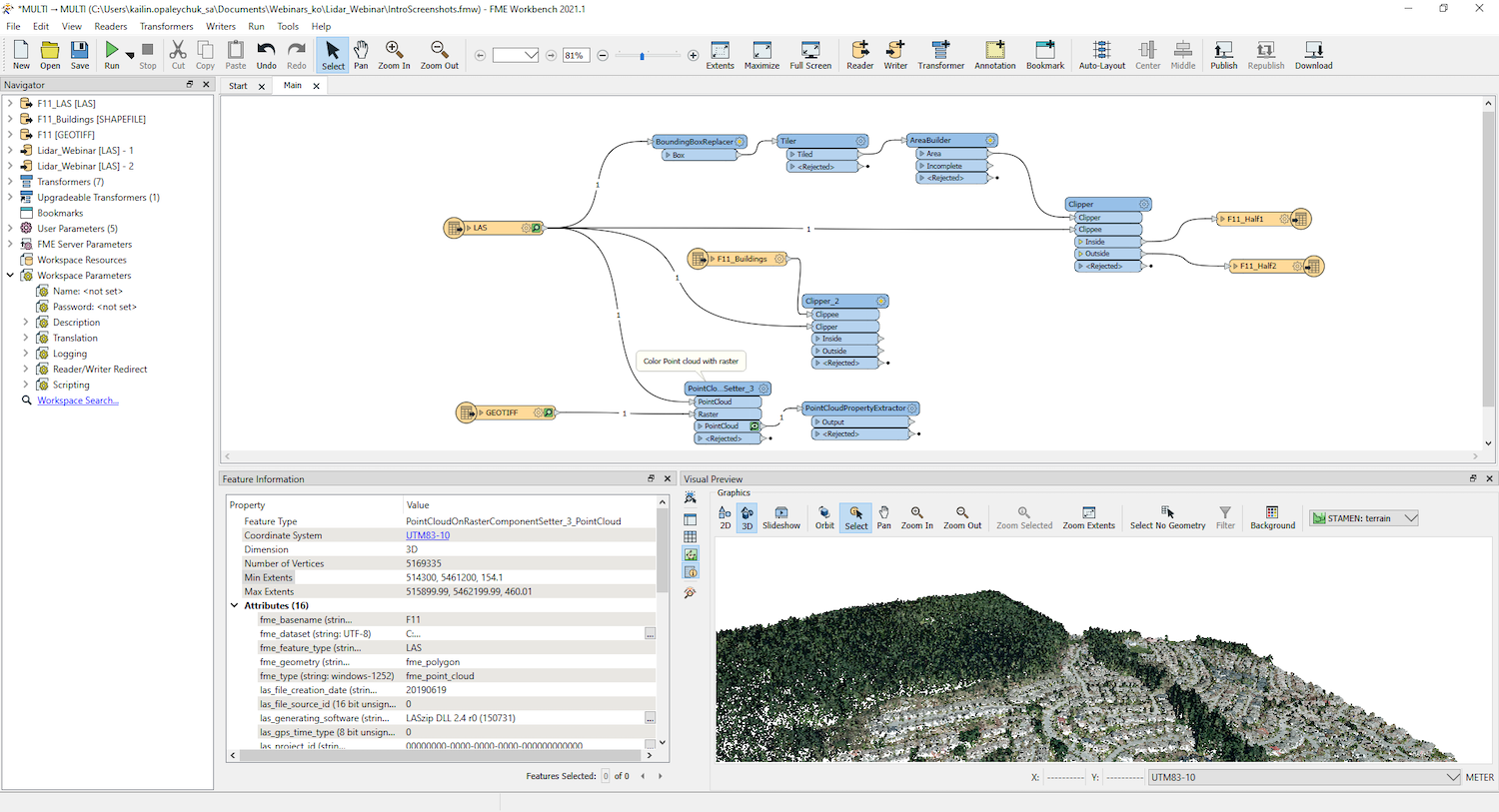The height and width of the screenshot is (812, 1499).
Task: Select the Pan tool in the main toolbar
Action: click(361, 55)
